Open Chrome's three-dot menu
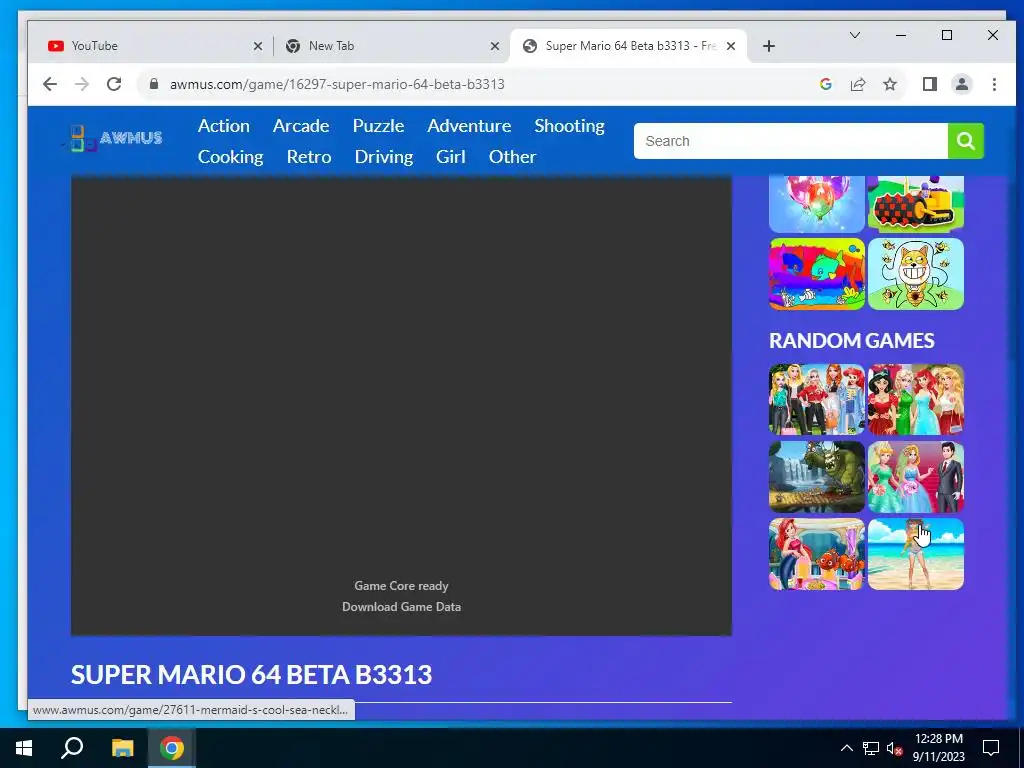 (x=994, y=84)
